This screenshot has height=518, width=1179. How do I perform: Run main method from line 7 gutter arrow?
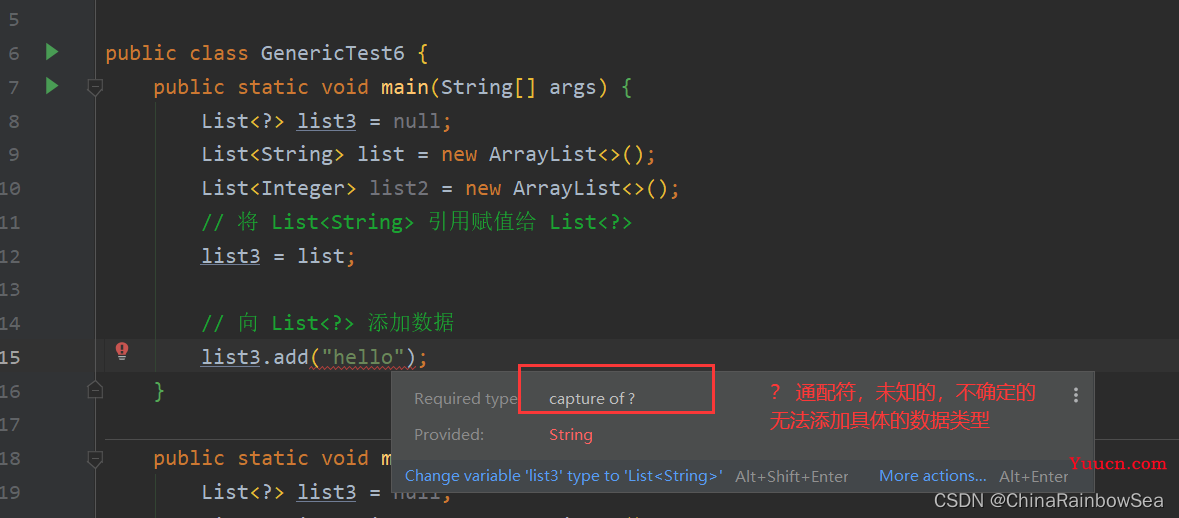(51, 86)
